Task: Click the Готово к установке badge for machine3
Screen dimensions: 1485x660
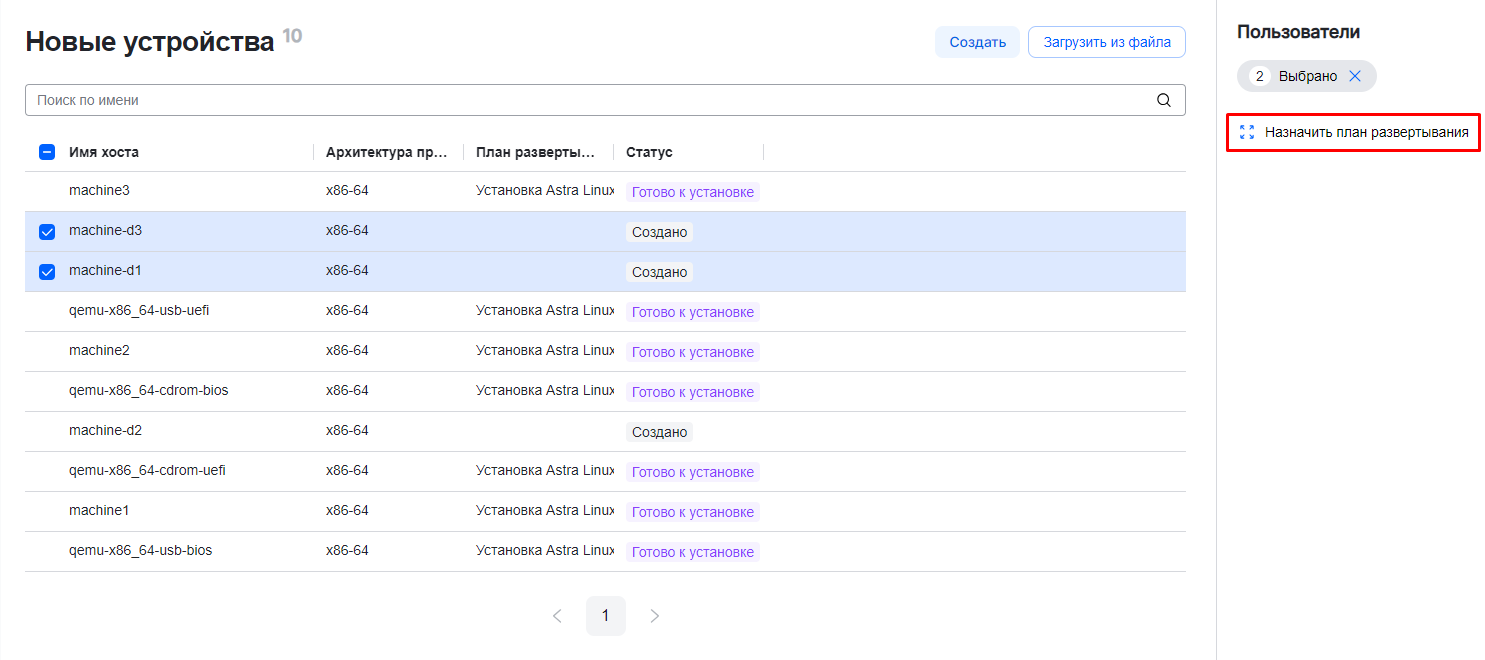Action: click(x=692, y=192)
